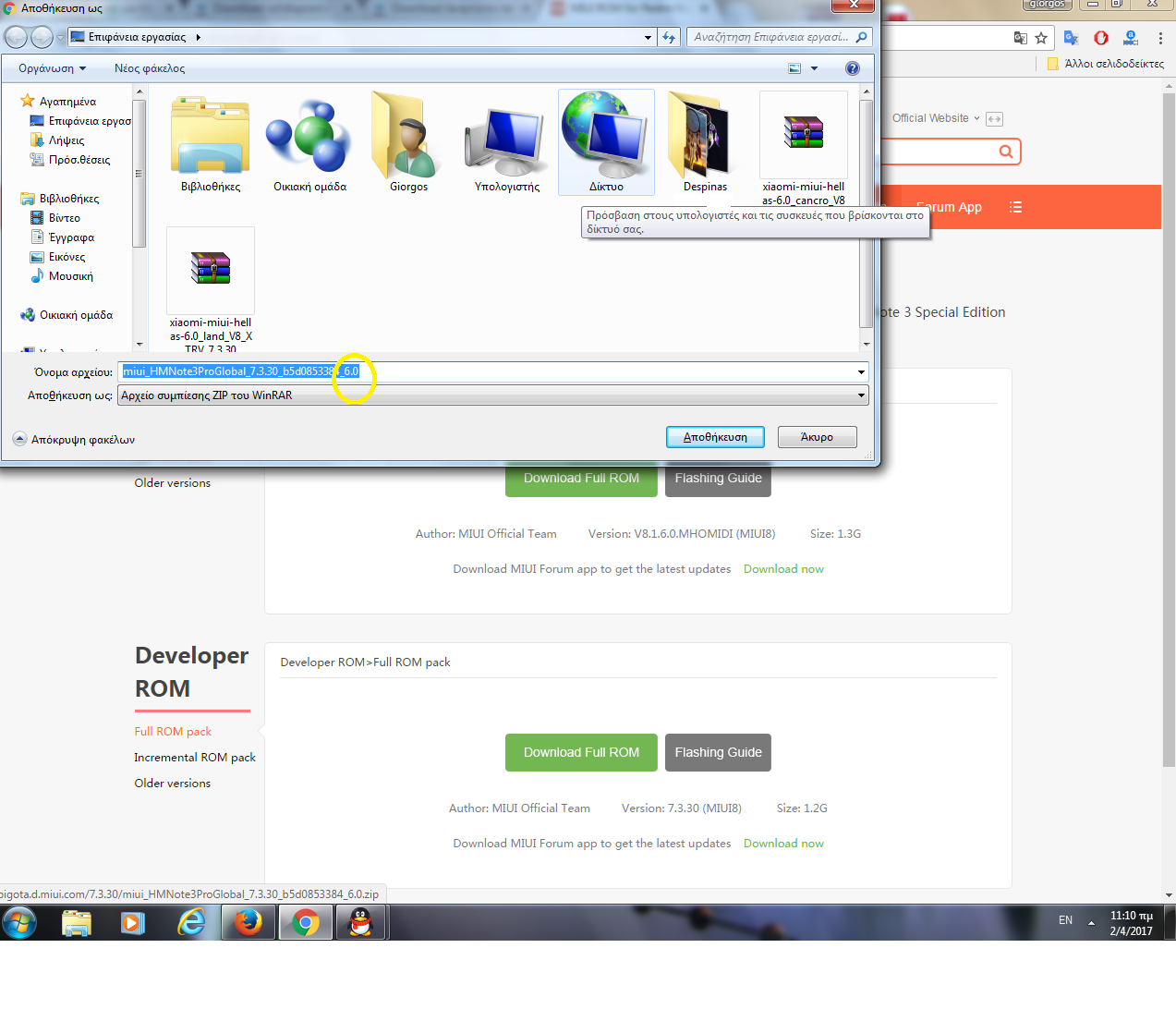Open Chrome three-dot menu
Image resolution: width=1176 pixels, height=1021 pixels.
(x=1160, y=38)
